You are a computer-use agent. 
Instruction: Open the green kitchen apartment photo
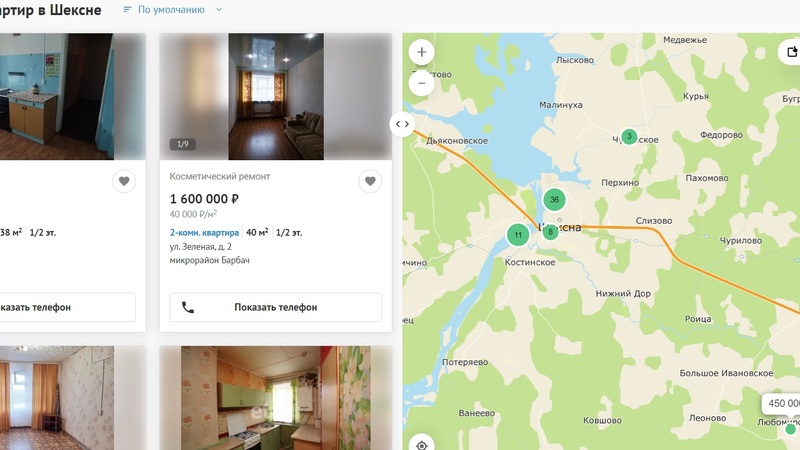click(276, 398)
